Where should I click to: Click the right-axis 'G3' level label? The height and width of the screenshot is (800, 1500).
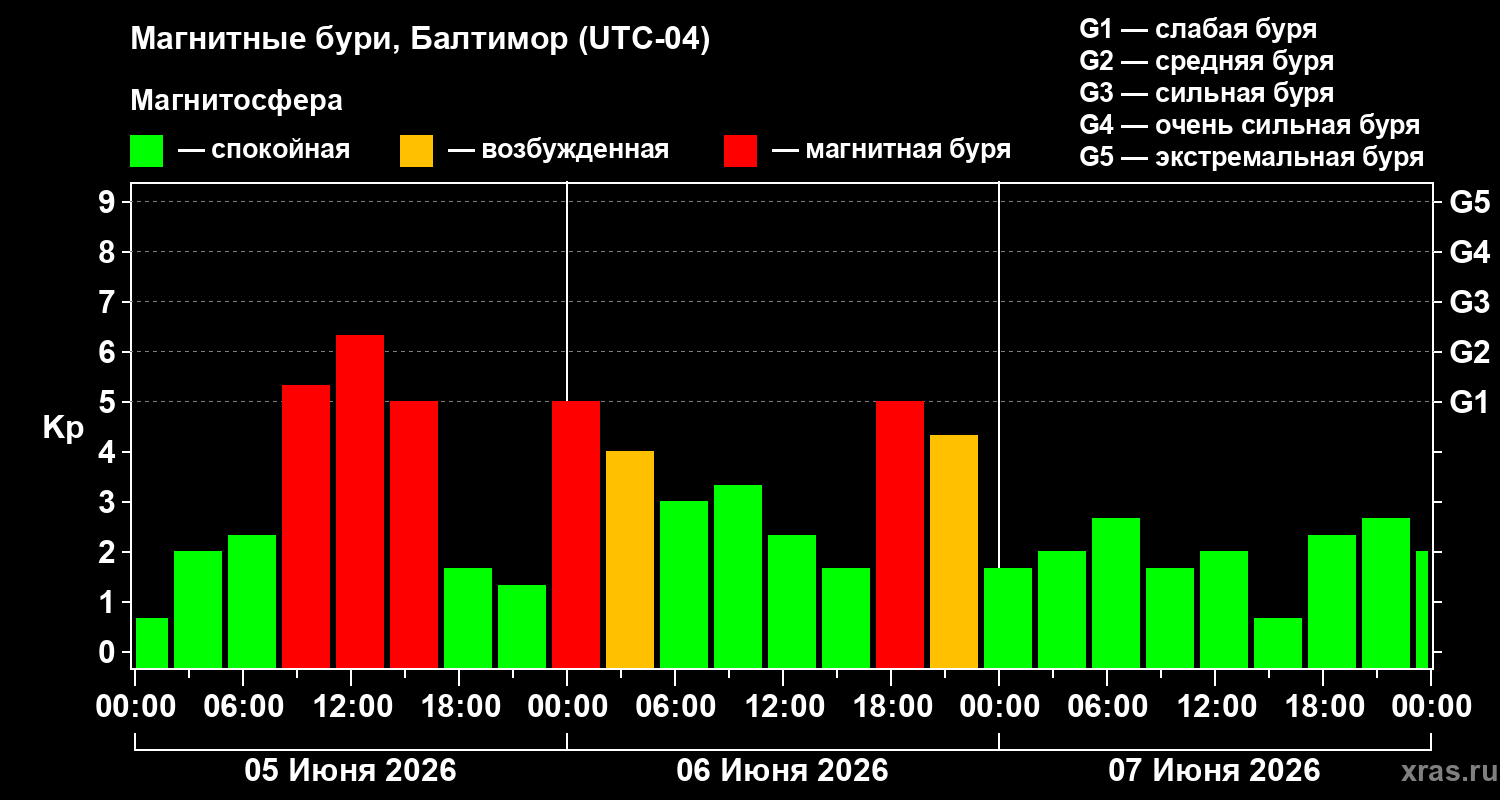(1470, 302)
